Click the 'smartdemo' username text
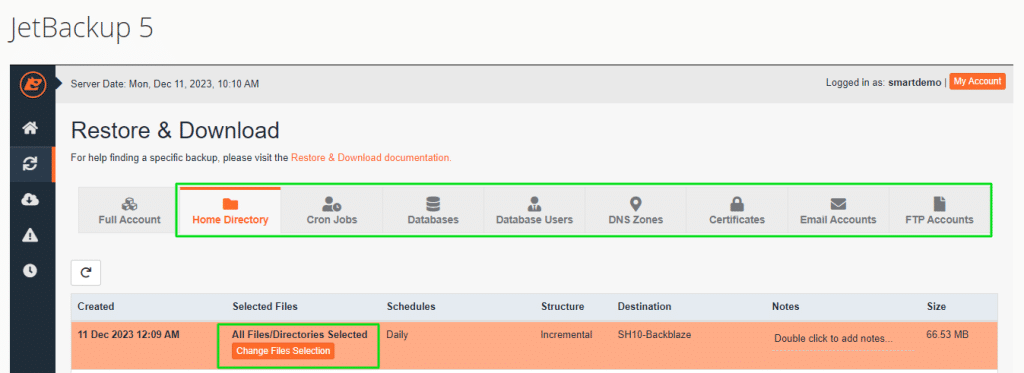The image size is (1024, 373). click(915, 83)
